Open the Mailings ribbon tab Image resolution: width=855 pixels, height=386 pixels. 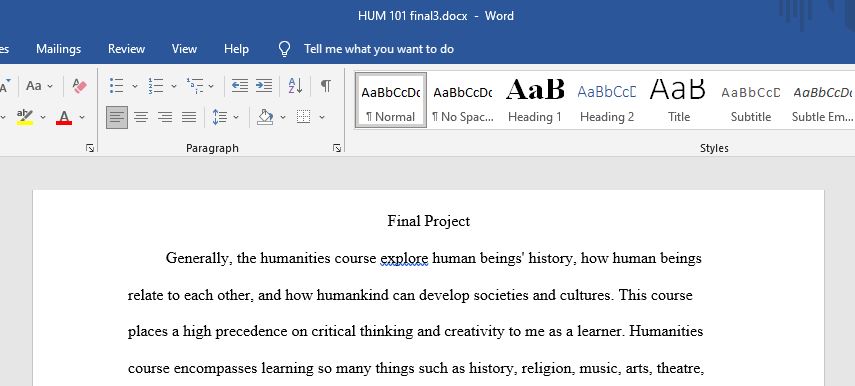[58, 49]
